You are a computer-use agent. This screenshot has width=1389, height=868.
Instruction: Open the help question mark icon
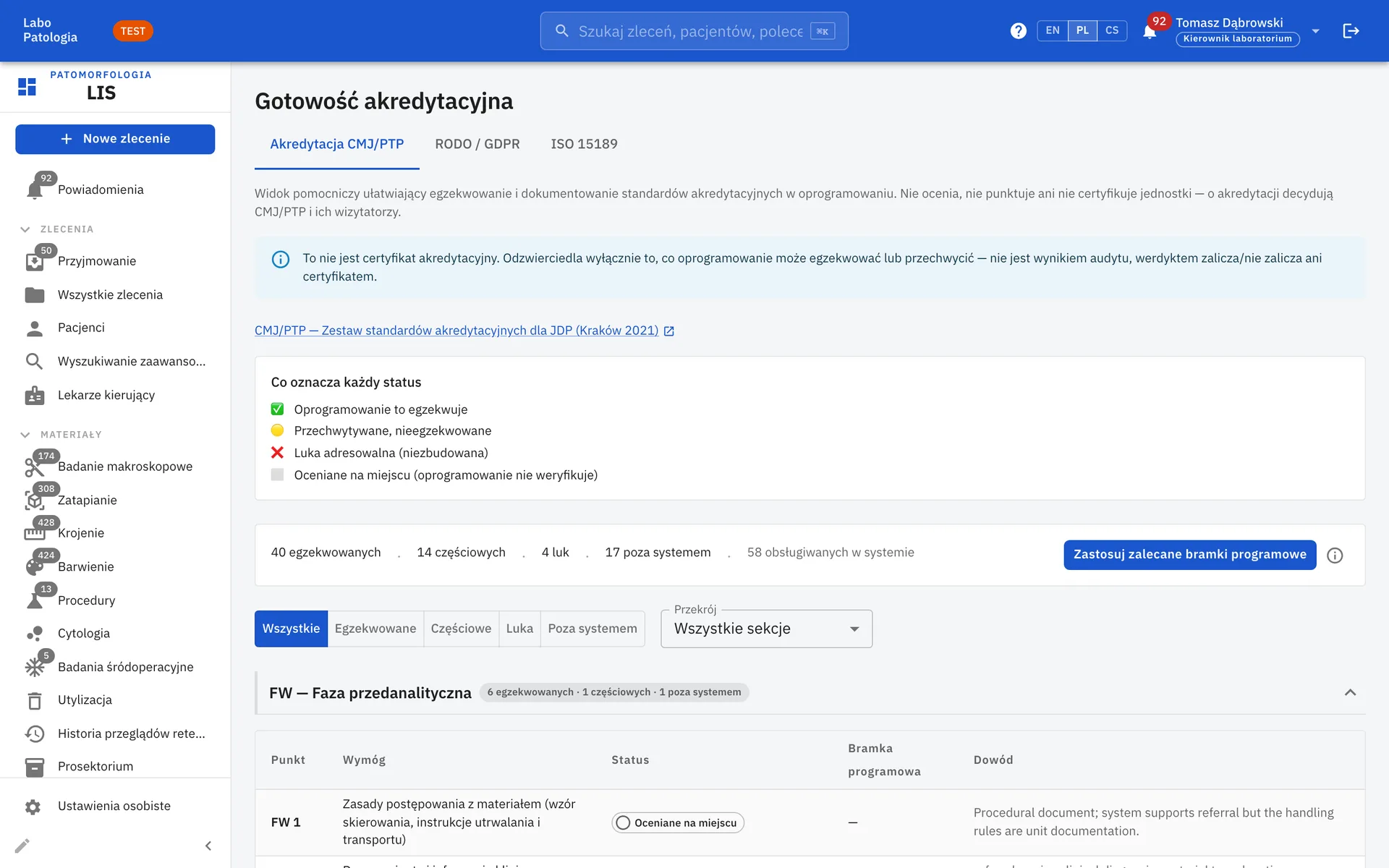pos(1018,31)
